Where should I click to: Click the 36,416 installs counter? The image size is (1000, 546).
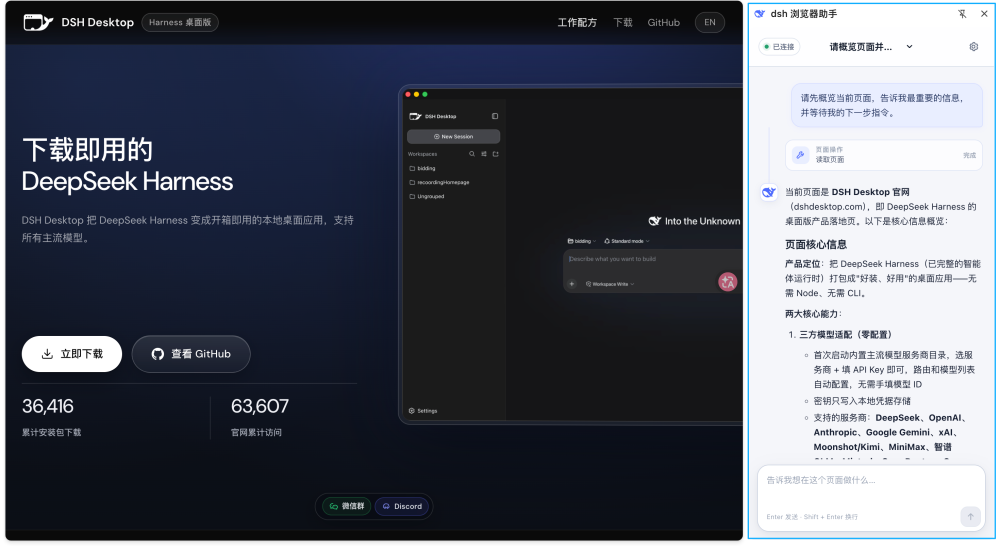click(48, 406)
